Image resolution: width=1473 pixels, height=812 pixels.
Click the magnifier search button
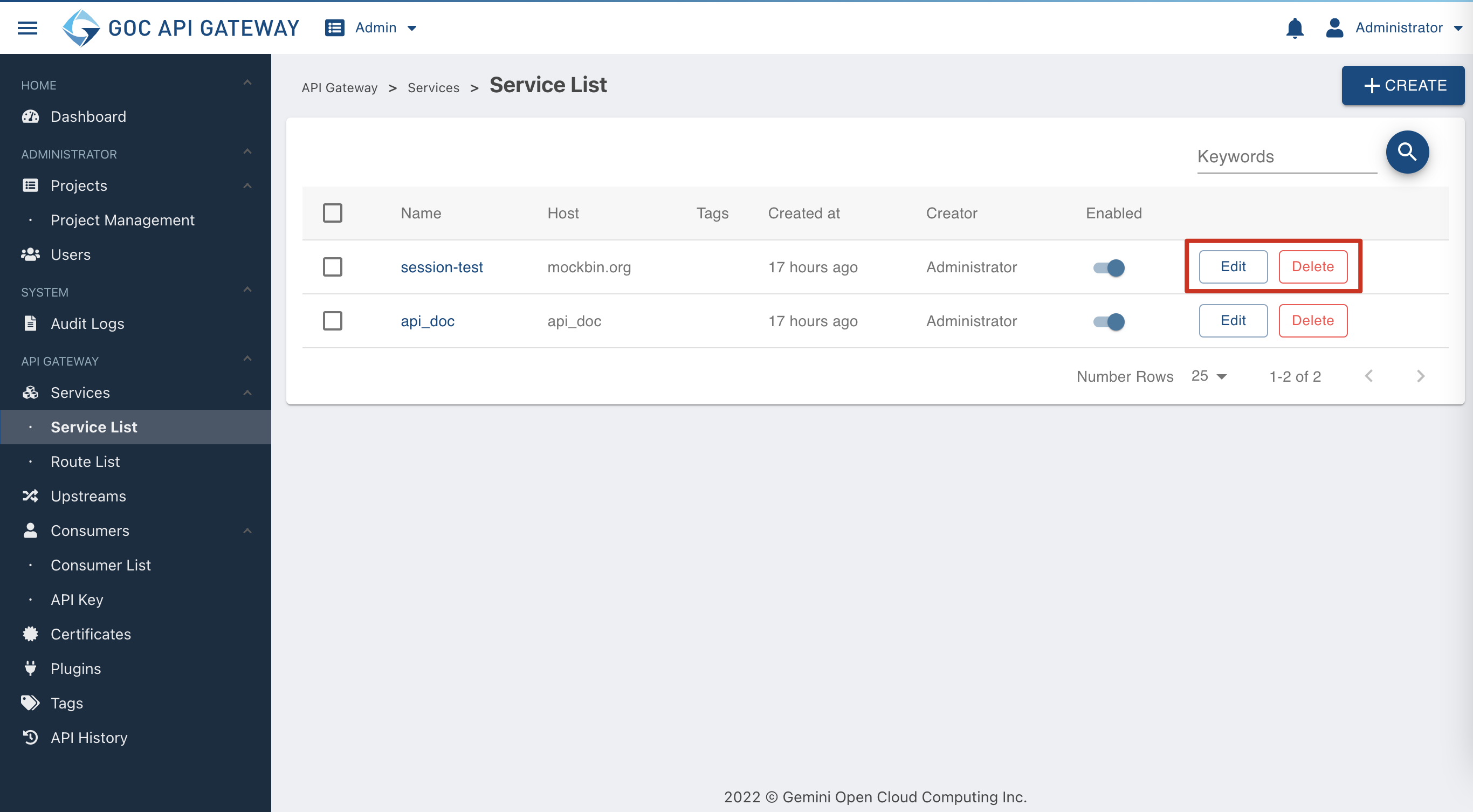pyautogui.click(x=1407, y=152)
